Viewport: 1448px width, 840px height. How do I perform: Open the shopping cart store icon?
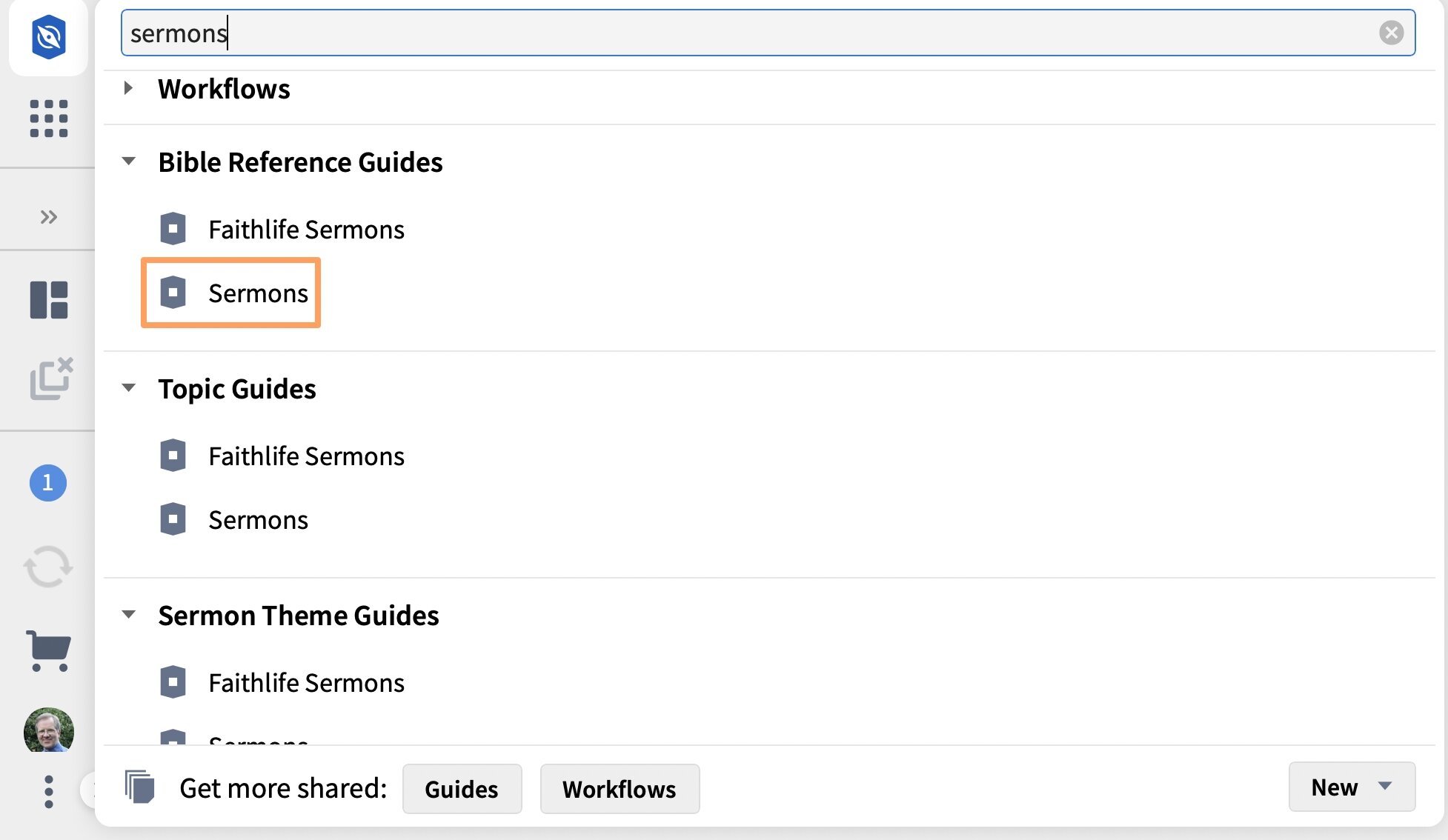(48, 650)
